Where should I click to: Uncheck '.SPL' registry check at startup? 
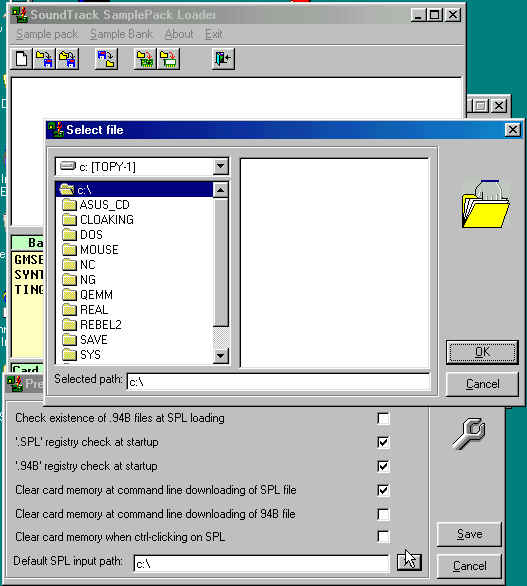click(383, 442)
